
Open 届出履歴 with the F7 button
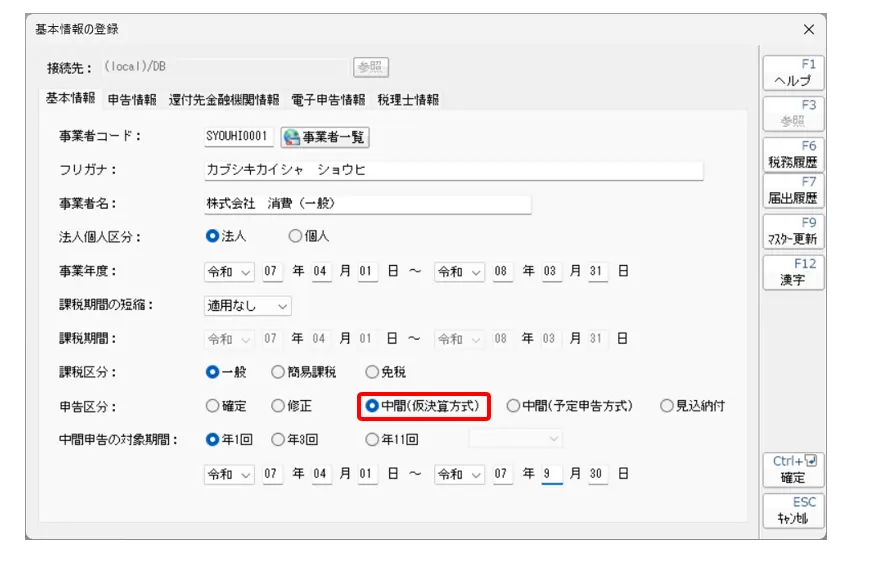[793, 190]
